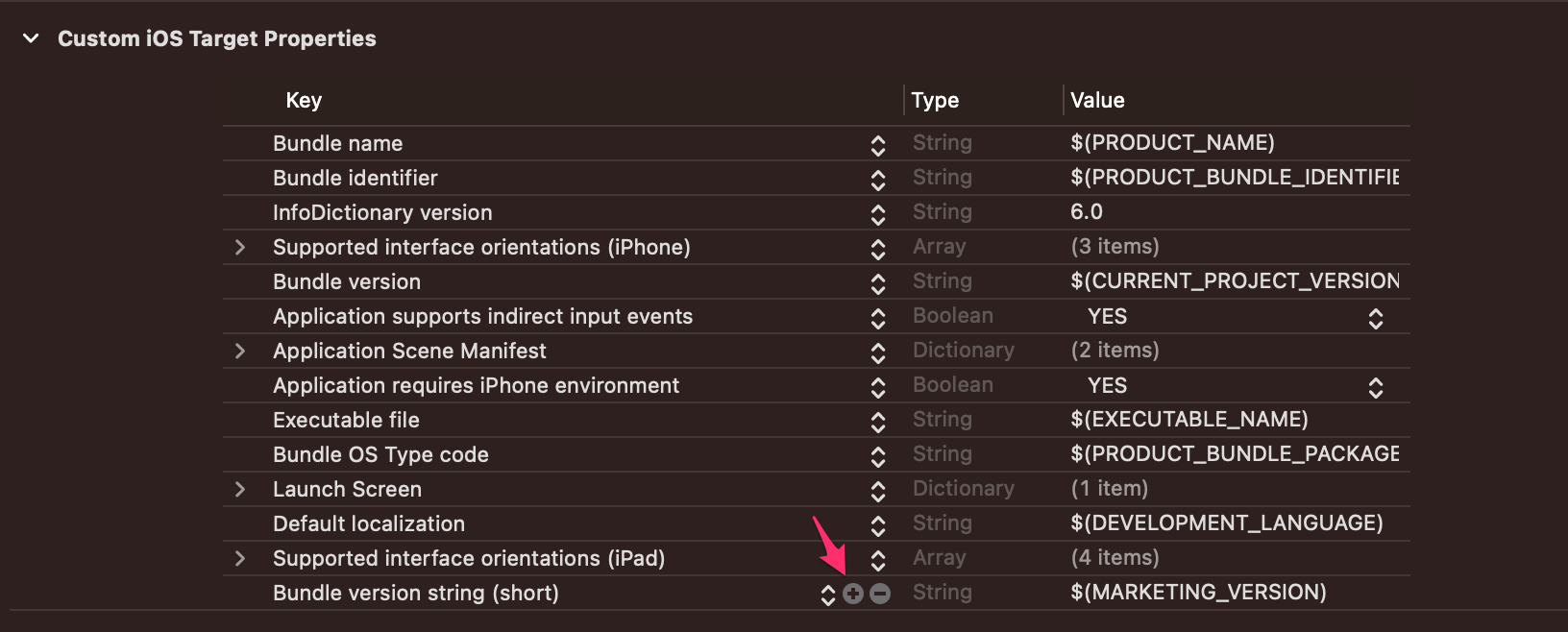Viewport: 1568px width, 632px height.
Task: Expand Supported interface orientations (iPad) row
Action: [x=240, y=559]
